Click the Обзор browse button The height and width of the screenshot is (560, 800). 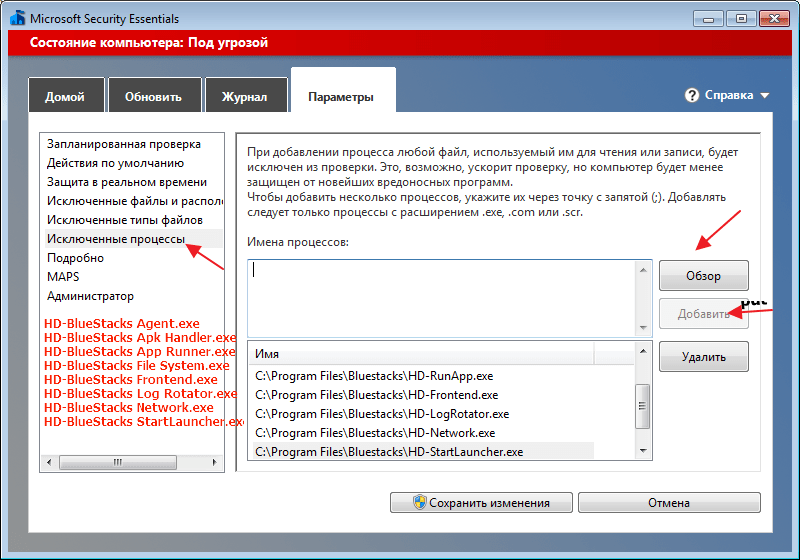[704, 275]
